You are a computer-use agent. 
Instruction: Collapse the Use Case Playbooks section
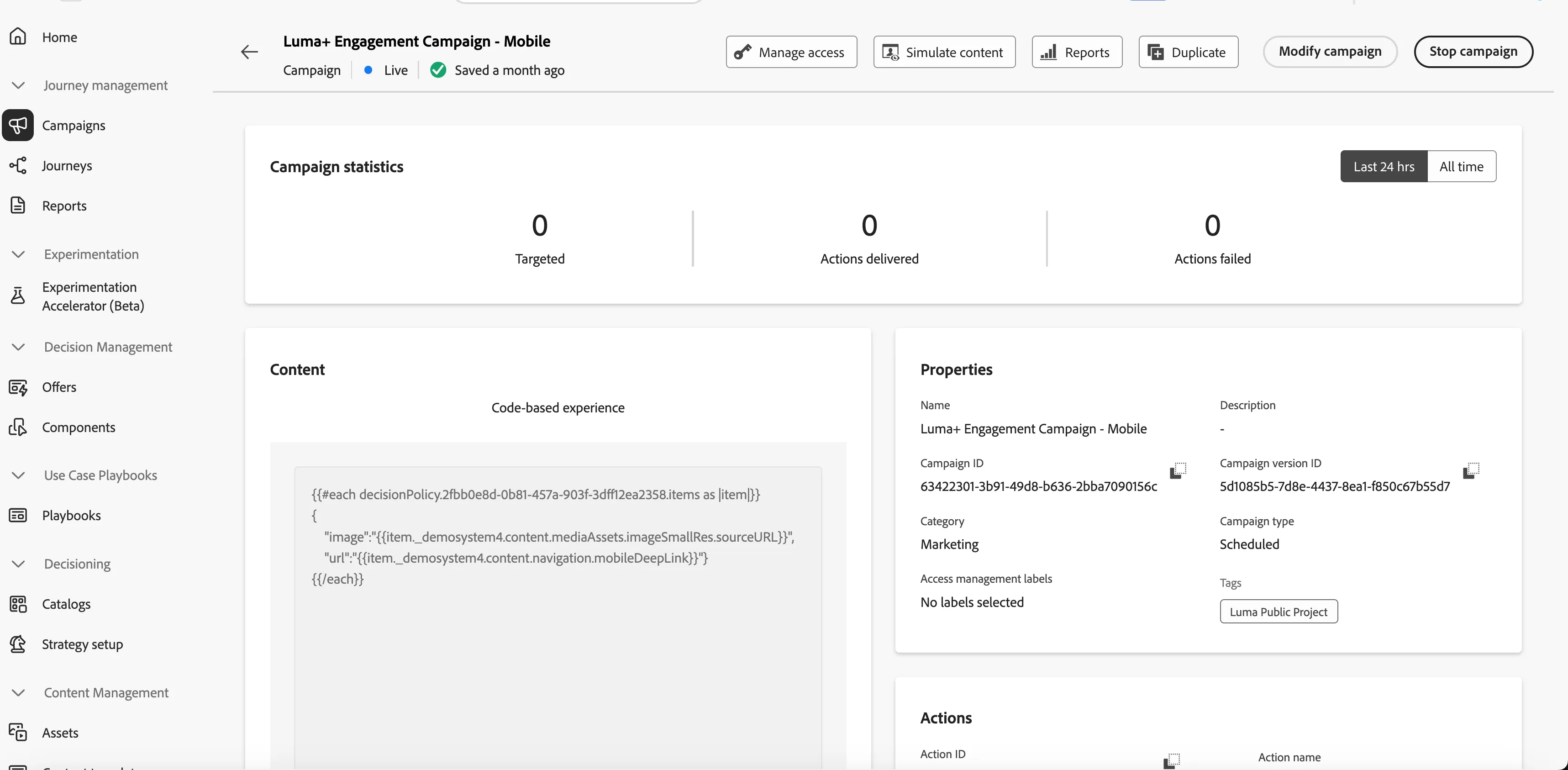[x=18, y=475]
